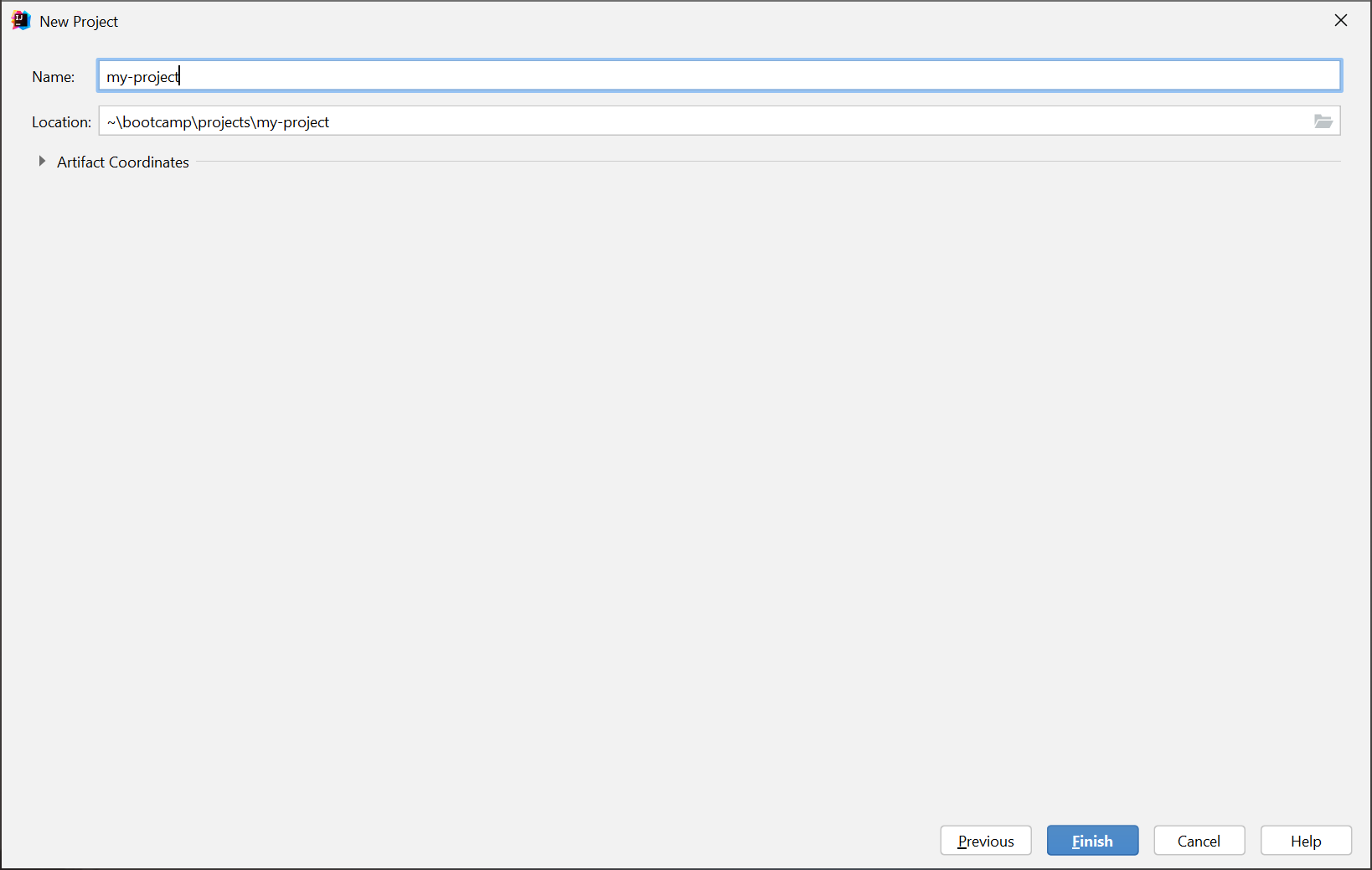
Task: Cancel the New Project dialog
Action: (x=1199, y=841)
